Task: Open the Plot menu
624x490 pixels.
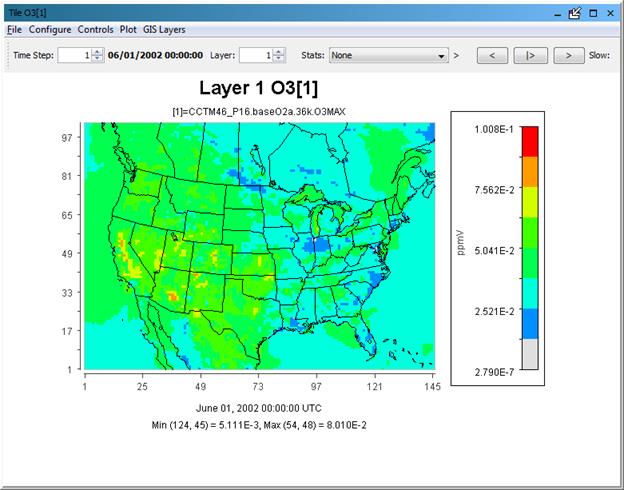Action: (128, 30)
